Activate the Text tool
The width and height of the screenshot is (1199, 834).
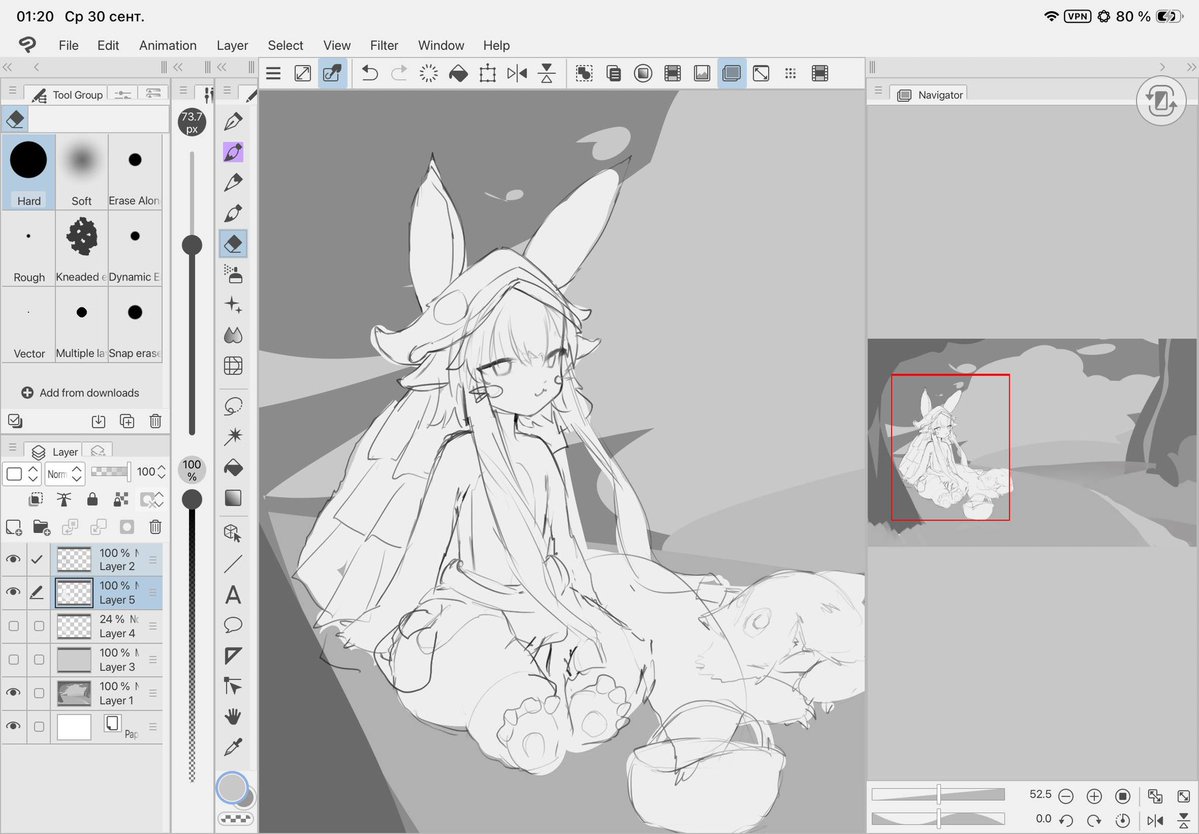[x=233, y=595]
